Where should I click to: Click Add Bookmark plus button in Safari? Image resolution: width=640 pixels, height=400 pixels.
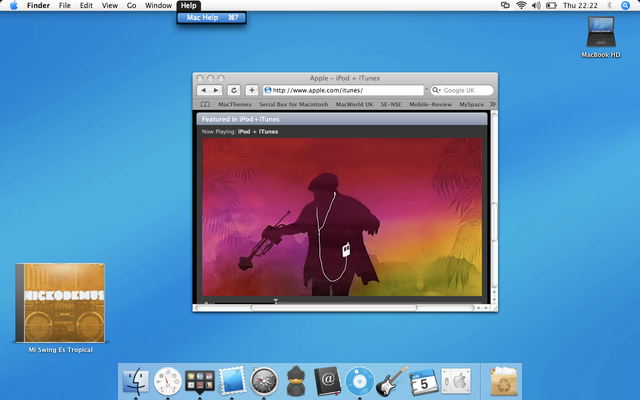click(252, 90)
